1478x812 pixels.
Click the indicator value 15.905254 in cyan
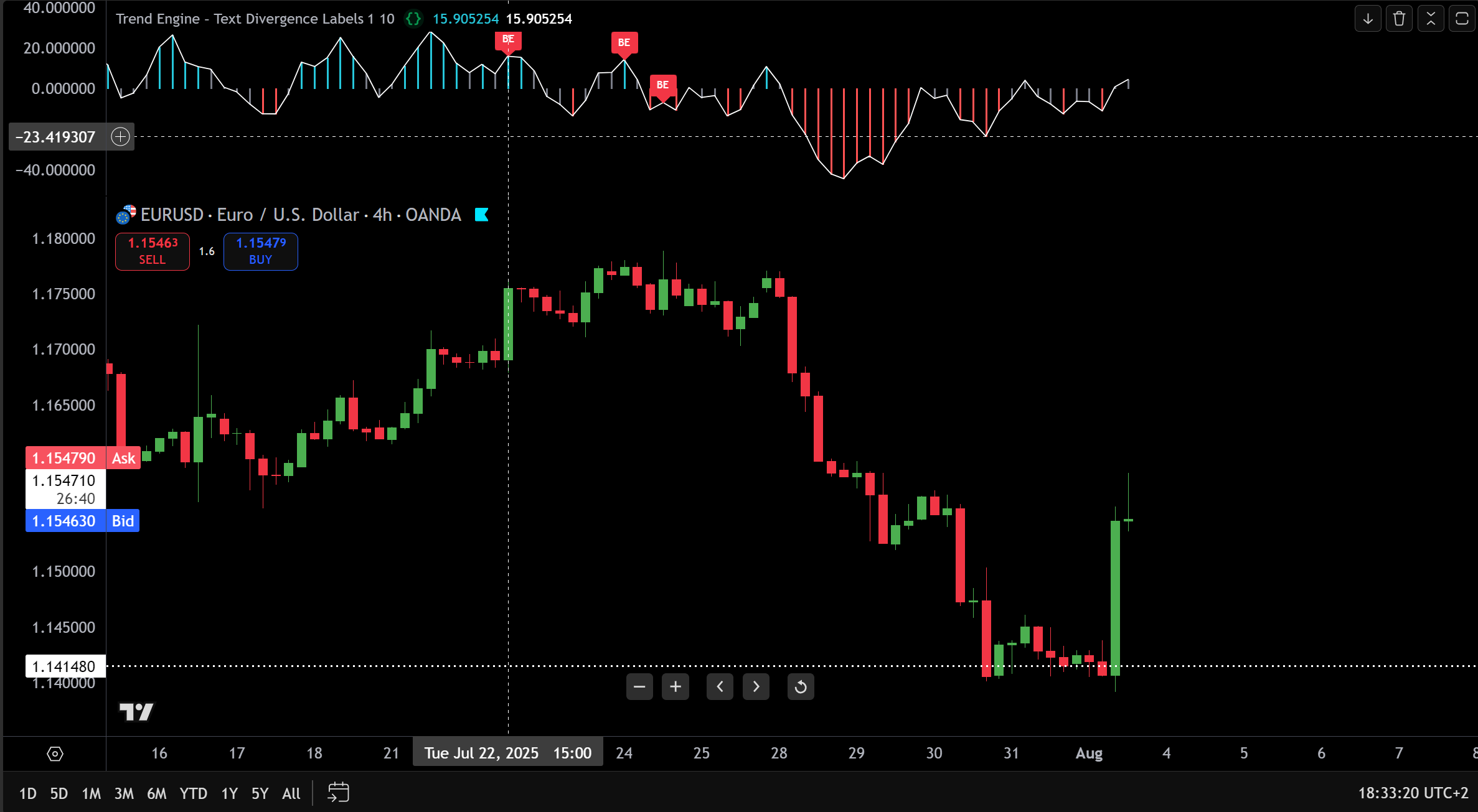click(x=466, y=19)
